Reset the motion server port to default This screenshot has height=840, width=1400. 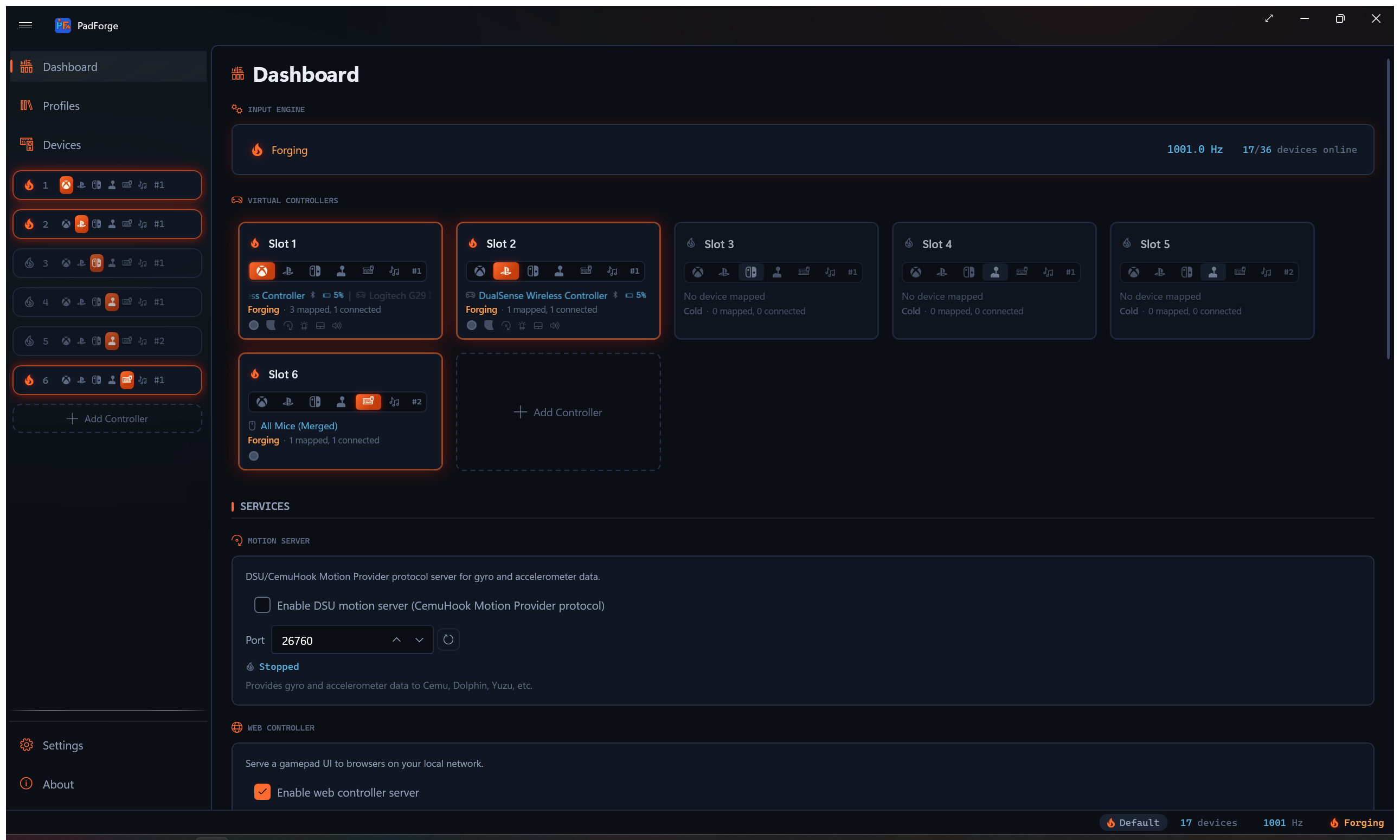(x=448, y=639)
